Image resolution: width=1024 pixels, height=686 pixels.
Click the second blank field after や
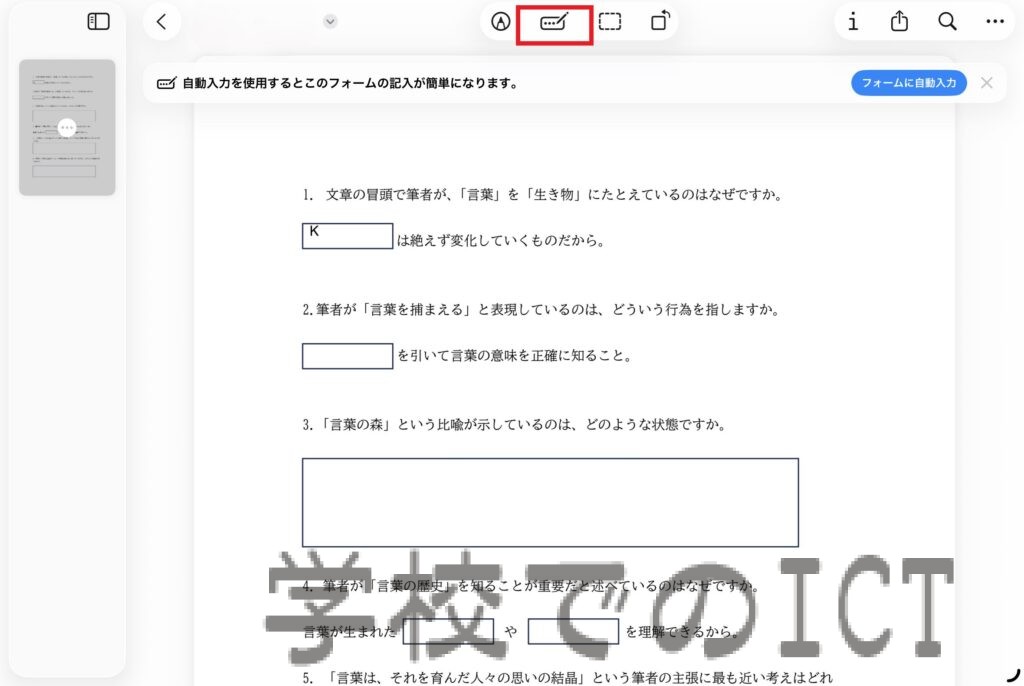click(573, 631)
